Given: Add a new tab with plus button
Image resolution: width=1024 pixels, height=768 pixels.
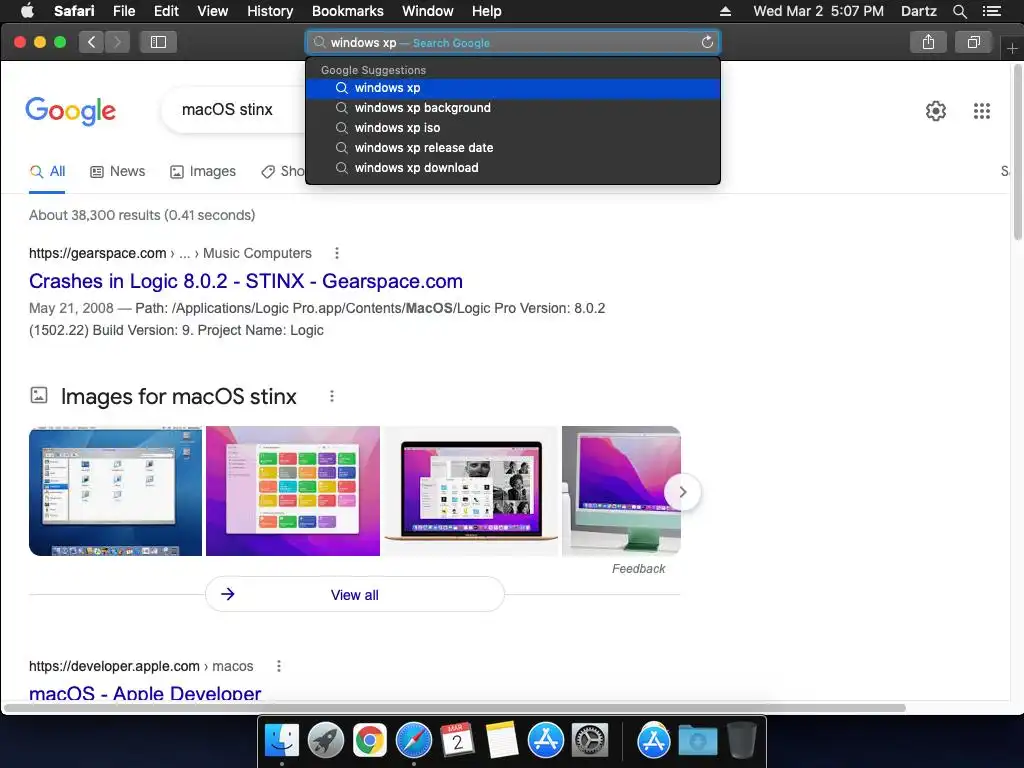Looking at the screenshot, I should 1012,48.
